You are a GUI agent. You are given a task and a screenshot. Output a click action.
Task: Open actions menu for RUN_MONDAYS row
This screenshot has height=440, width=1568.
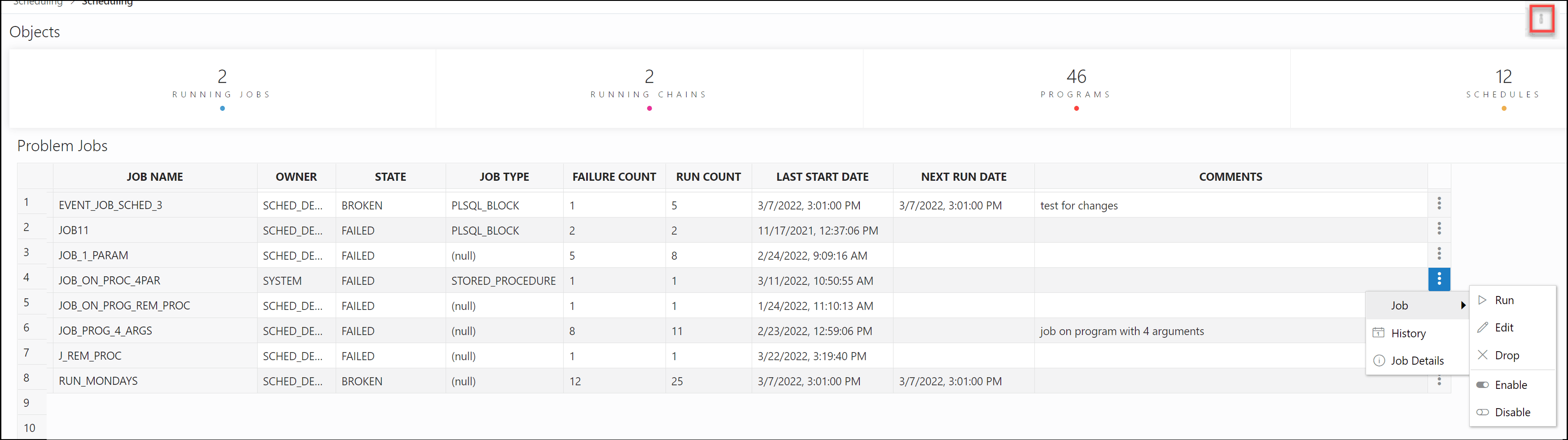click(1439, 380)
